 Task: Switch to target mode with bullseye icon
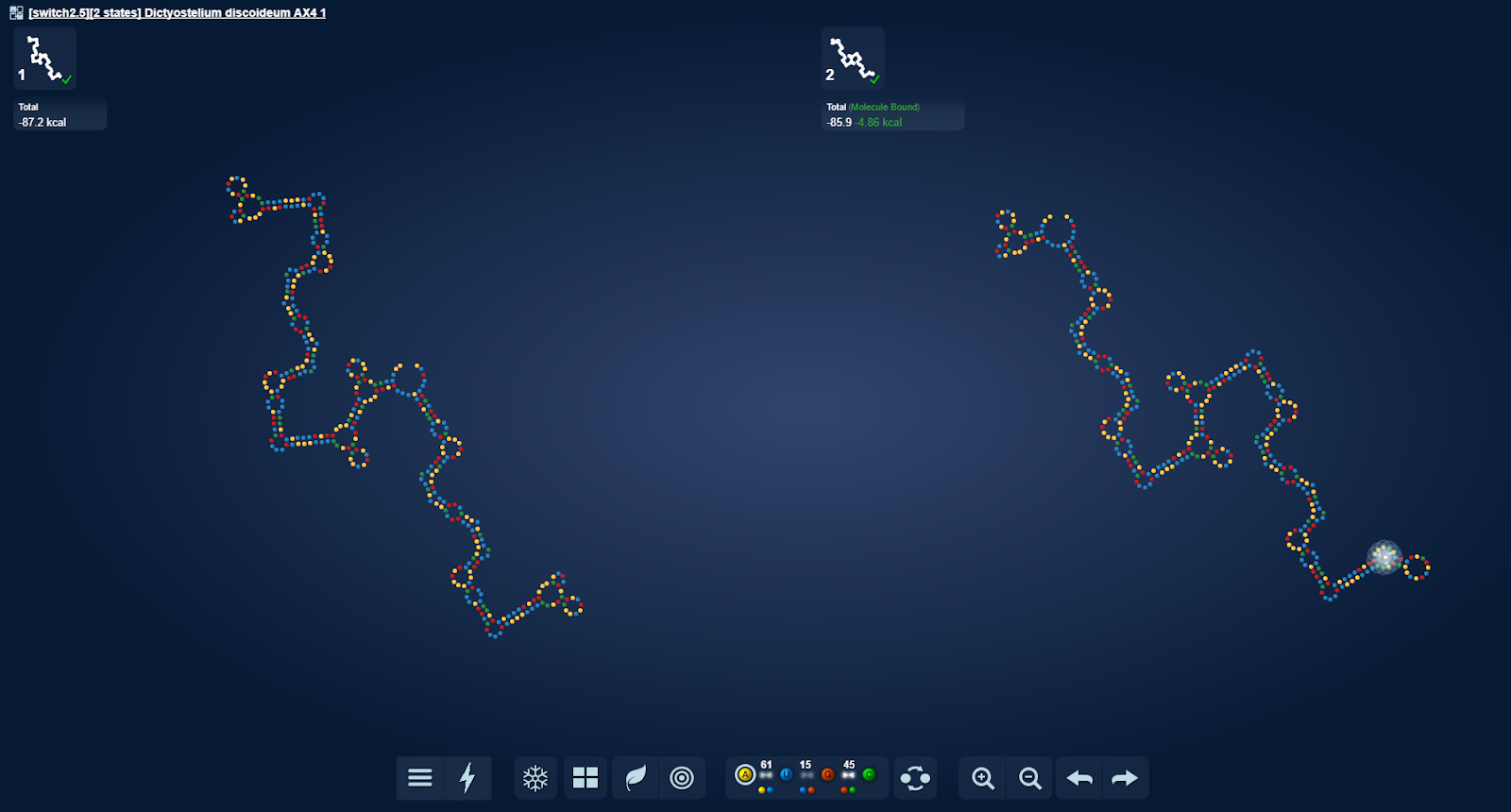(x=682, y=778)
